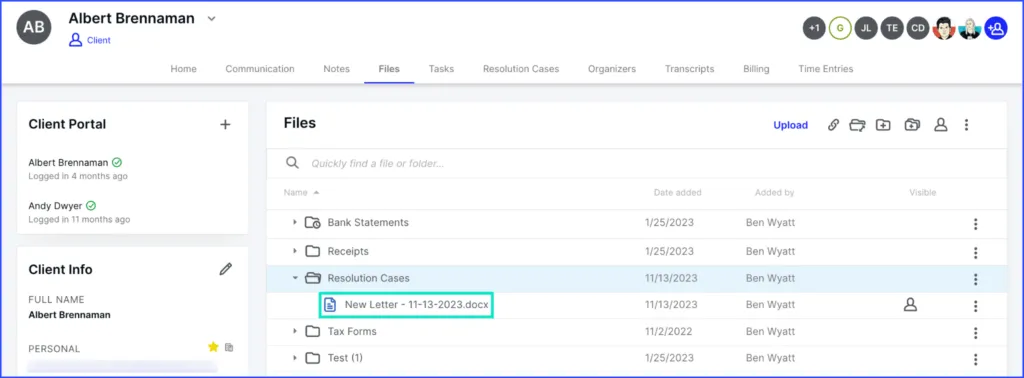Click the link icon in Files toolbar
The image size is (1024, 378).
tap(833, 125)
